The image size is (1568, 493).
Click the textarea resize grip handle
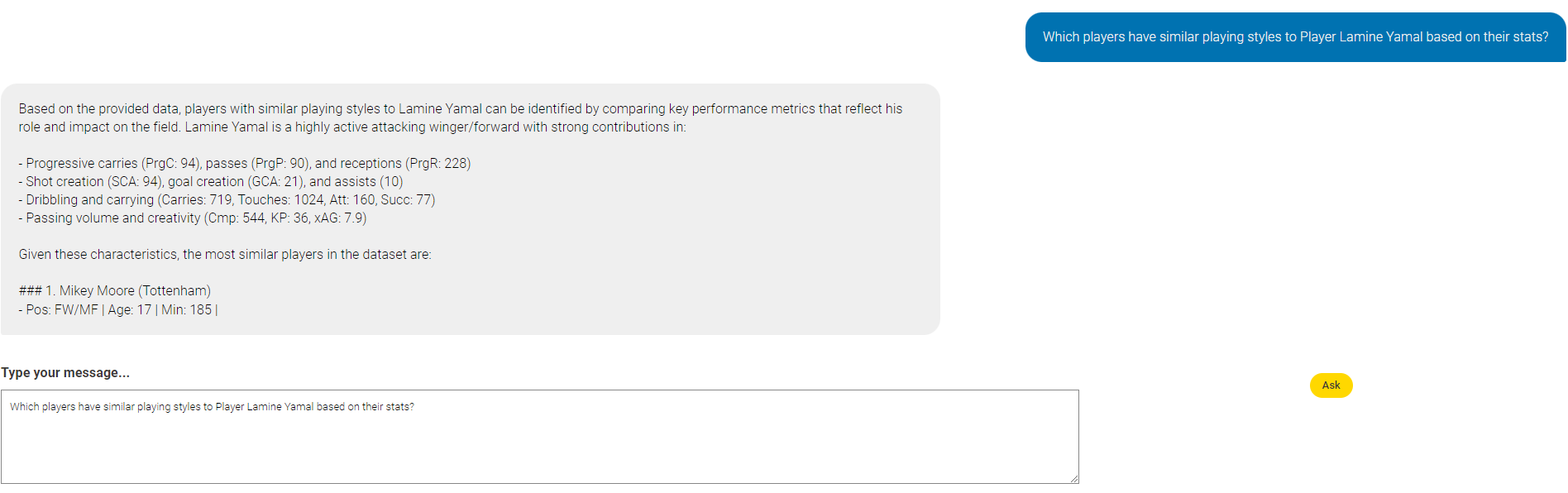click(1073, 478)
